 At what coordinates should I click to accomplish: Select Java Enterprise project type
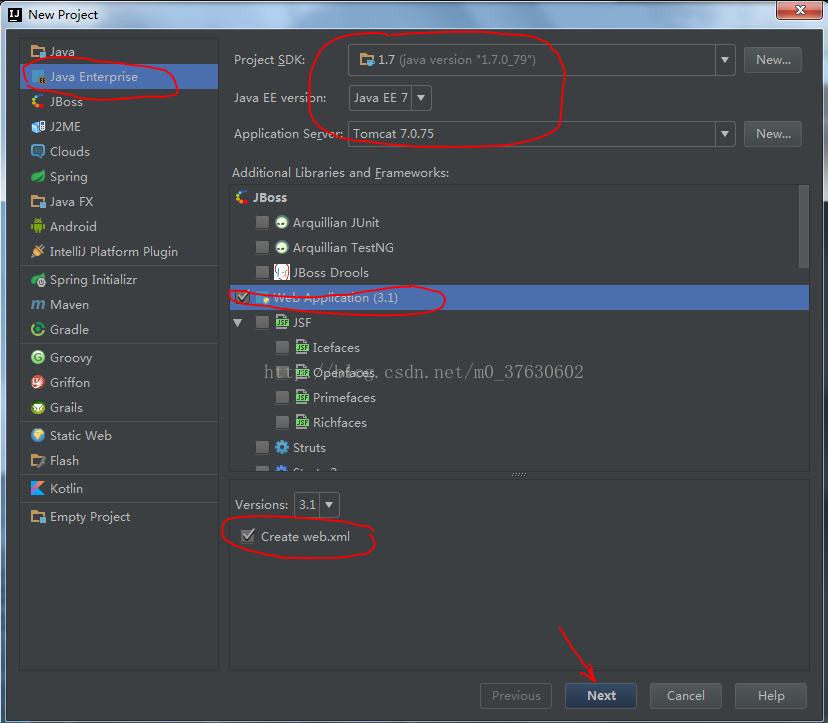point(119,77)
